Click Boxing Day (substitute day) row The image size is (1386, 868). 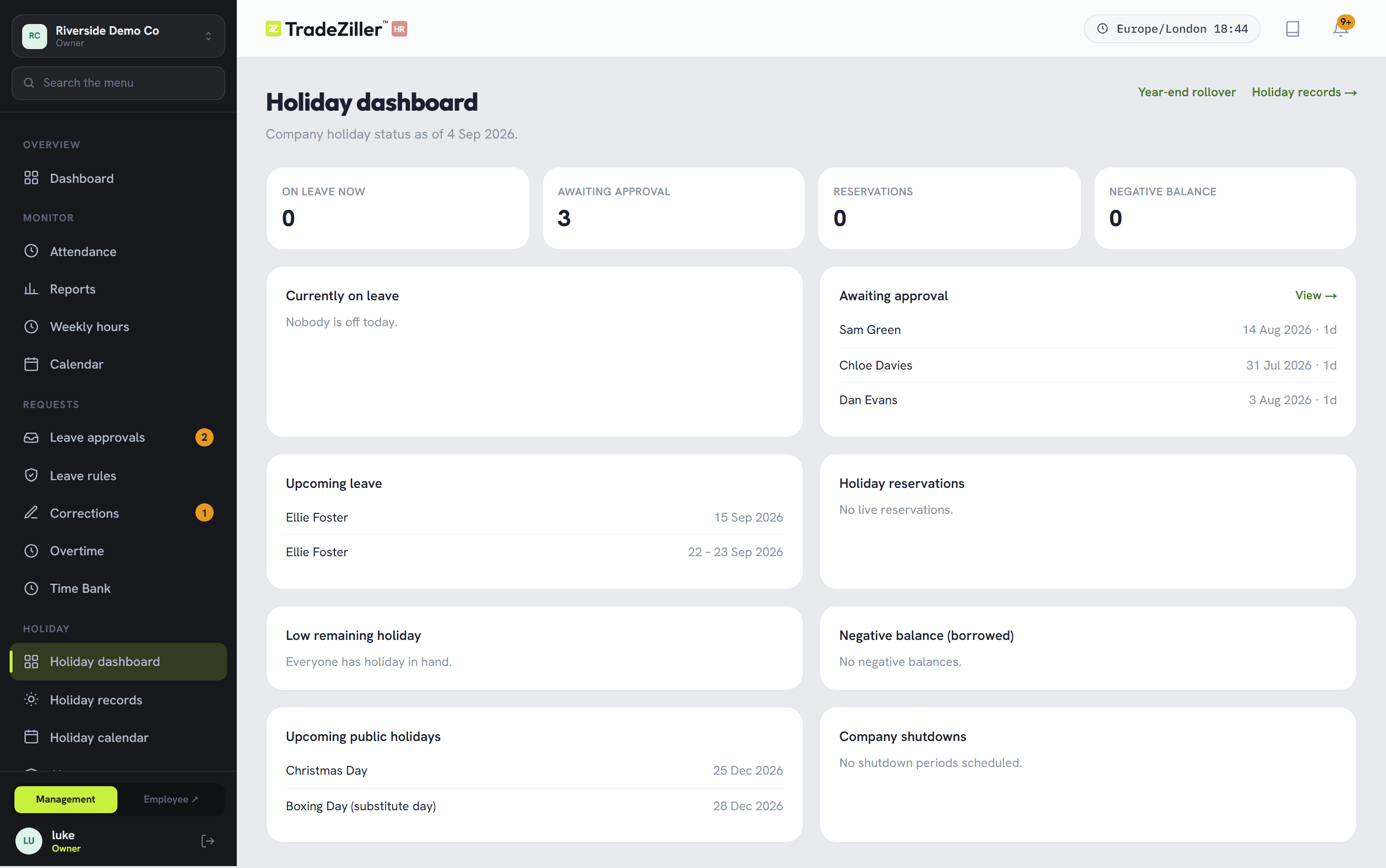coord(534,806)
